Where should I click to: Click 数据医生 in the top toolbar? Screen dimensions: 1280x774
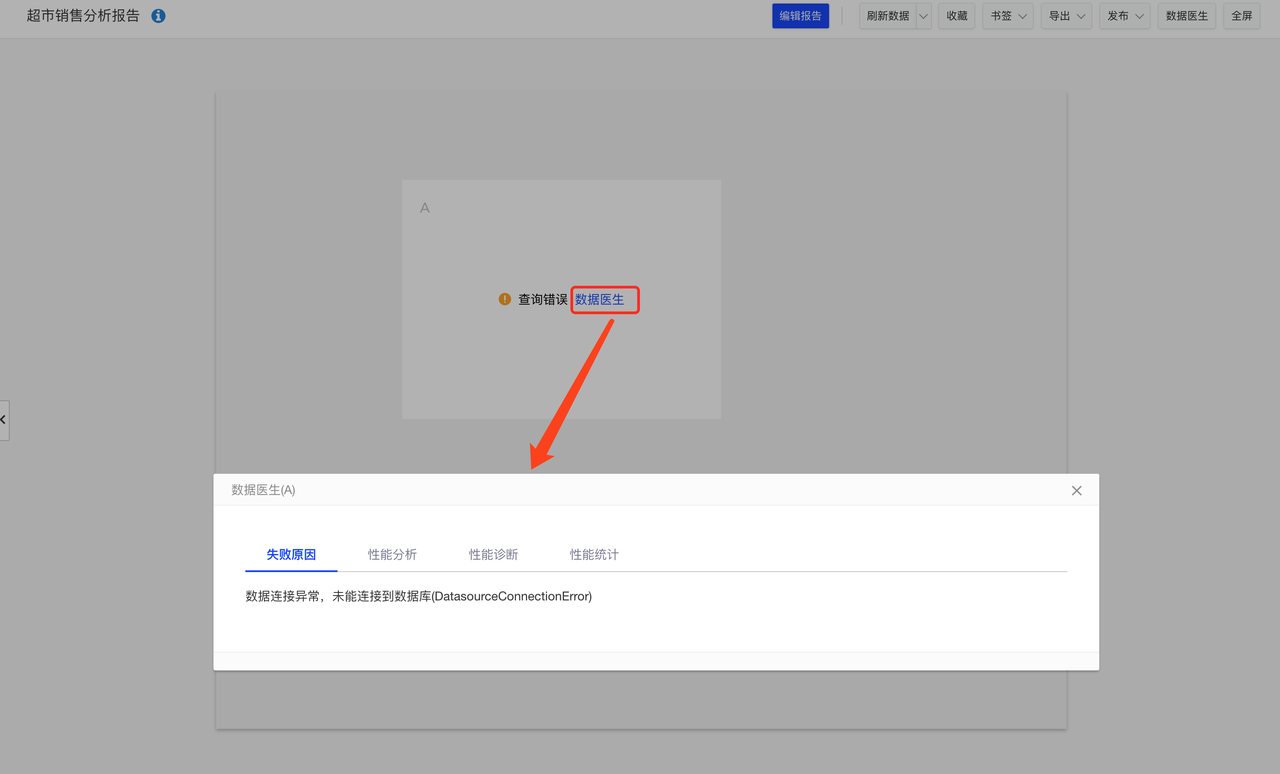(x=1187, y=16)
